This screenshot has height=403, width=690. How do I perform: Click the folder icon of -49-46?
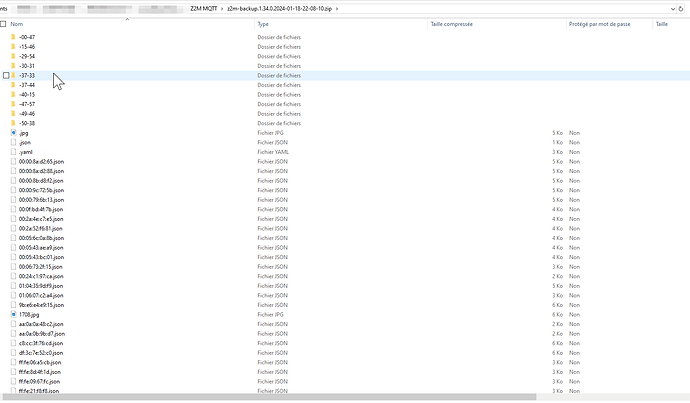tap(13, 114)
